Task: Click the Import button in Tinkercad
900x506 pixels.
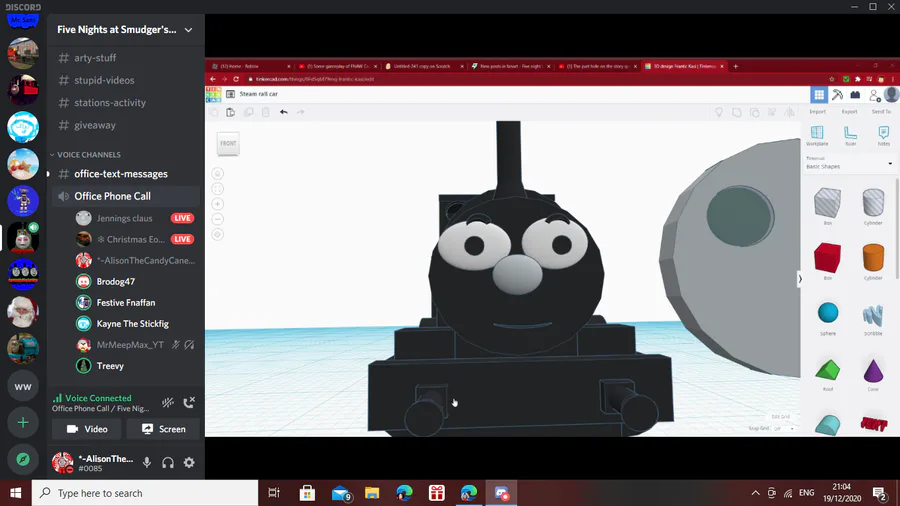Action: (817, 112)
